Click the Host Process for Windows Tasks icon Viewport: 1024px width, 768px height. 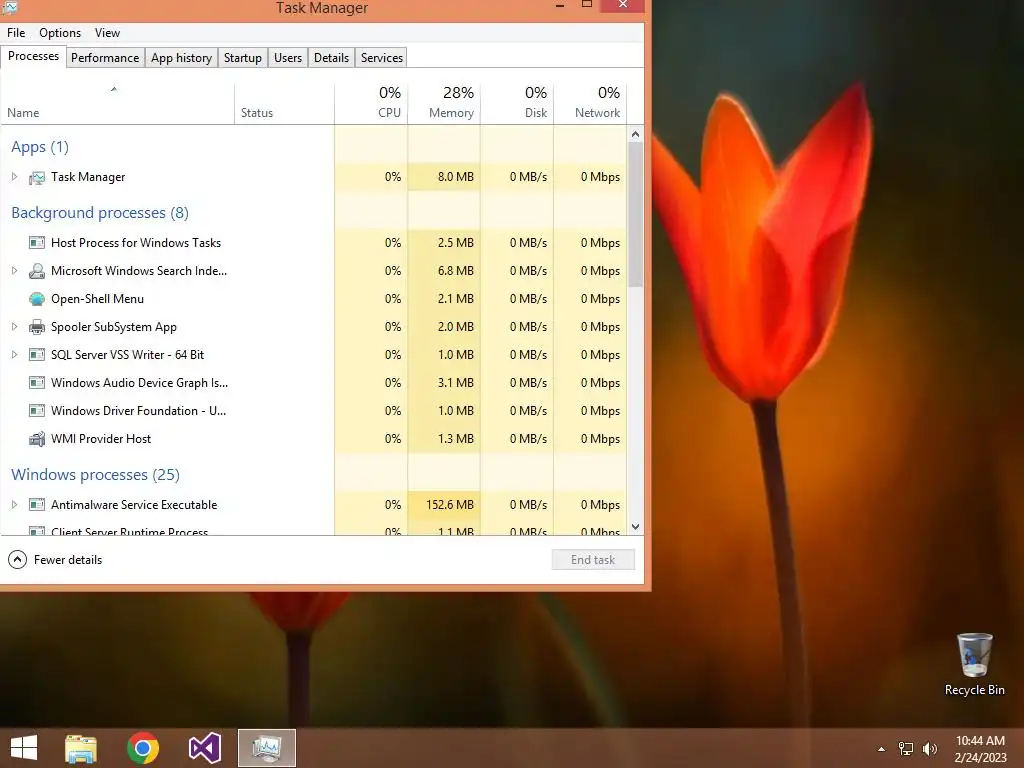tap(37, 243)
